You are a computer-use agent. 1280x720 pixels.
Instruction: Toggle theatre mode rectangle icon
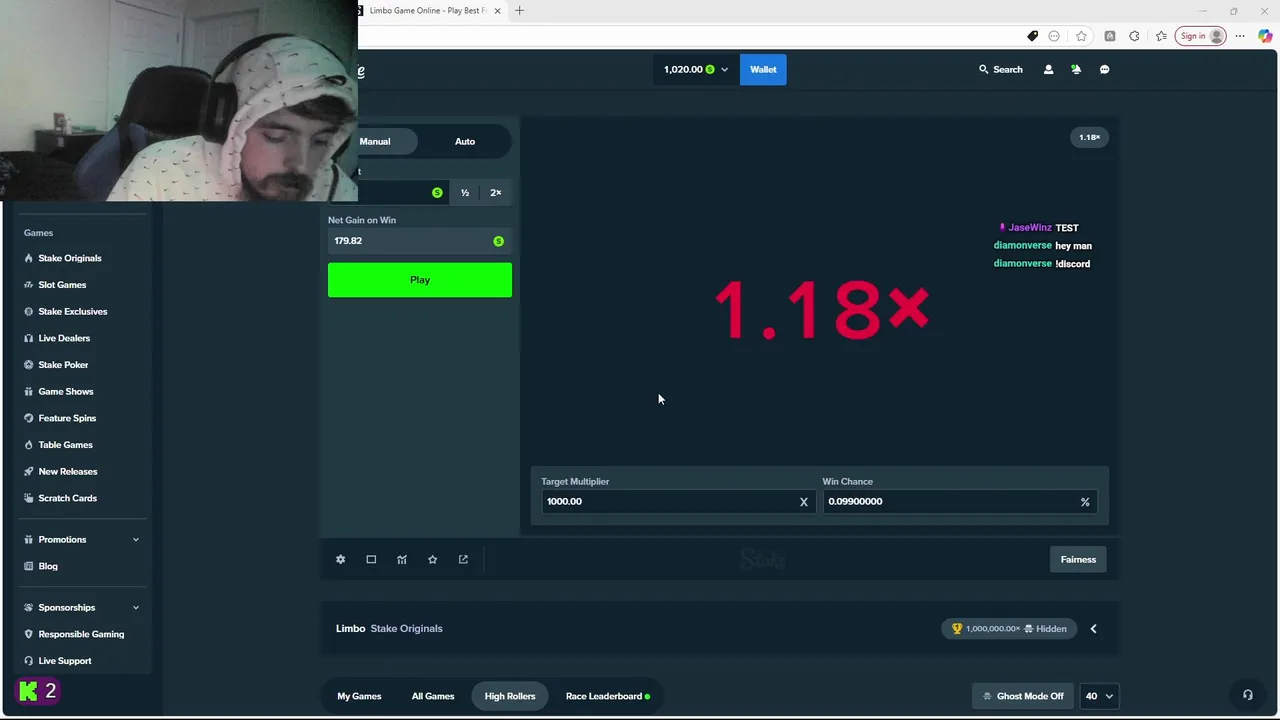pyautogui.click(x=371, y=559)
